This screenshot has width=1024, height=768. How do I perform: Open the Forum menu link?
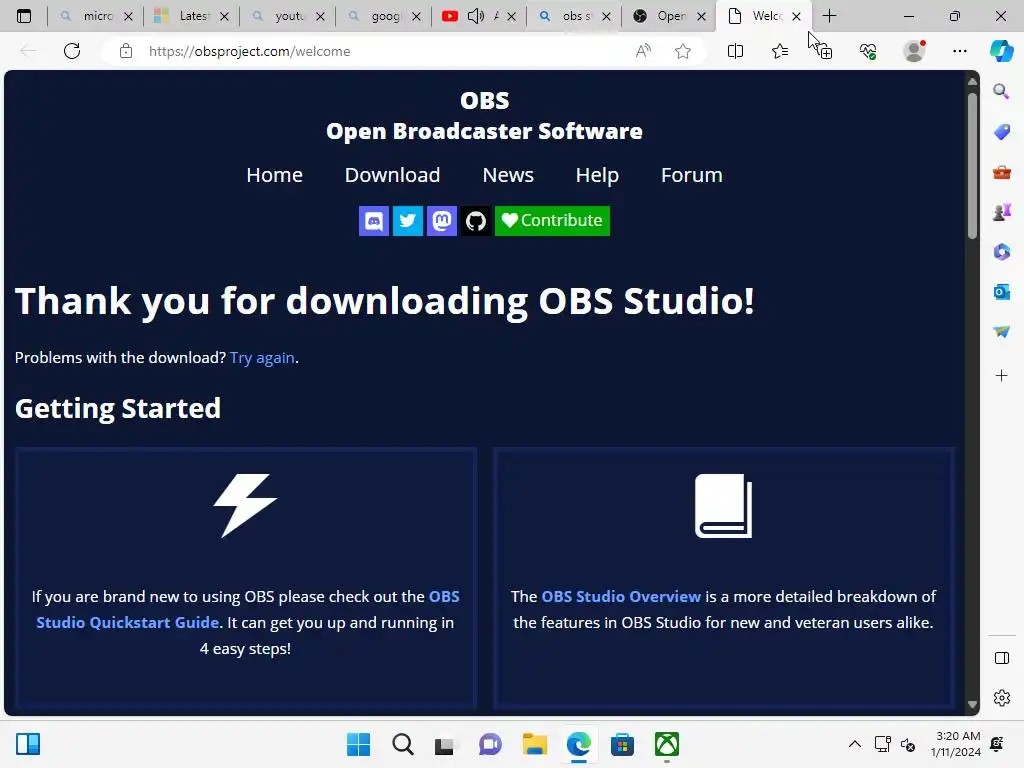tap(692, 175)
